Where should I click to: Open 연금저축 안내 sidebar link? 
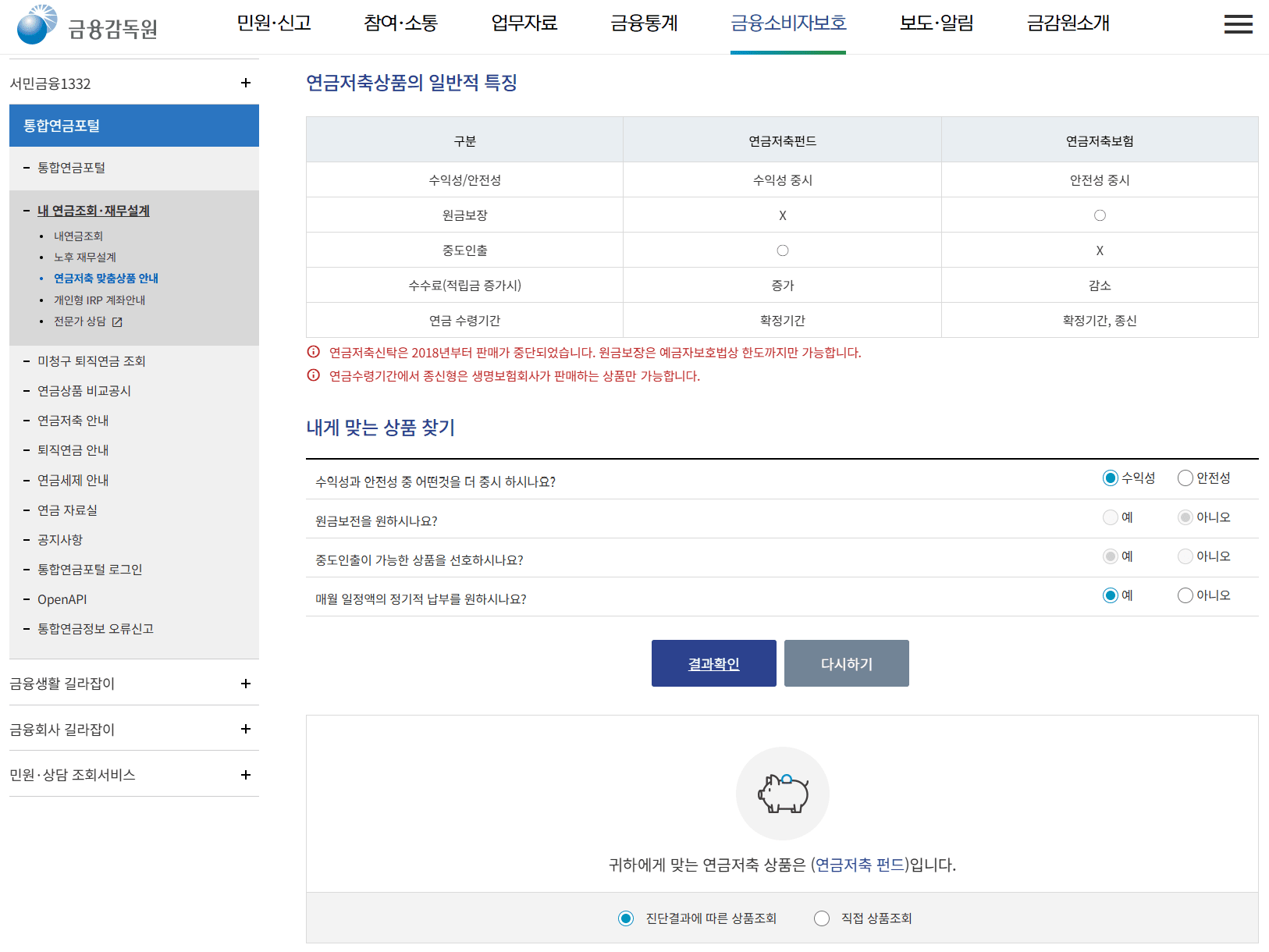click(73, 421)
